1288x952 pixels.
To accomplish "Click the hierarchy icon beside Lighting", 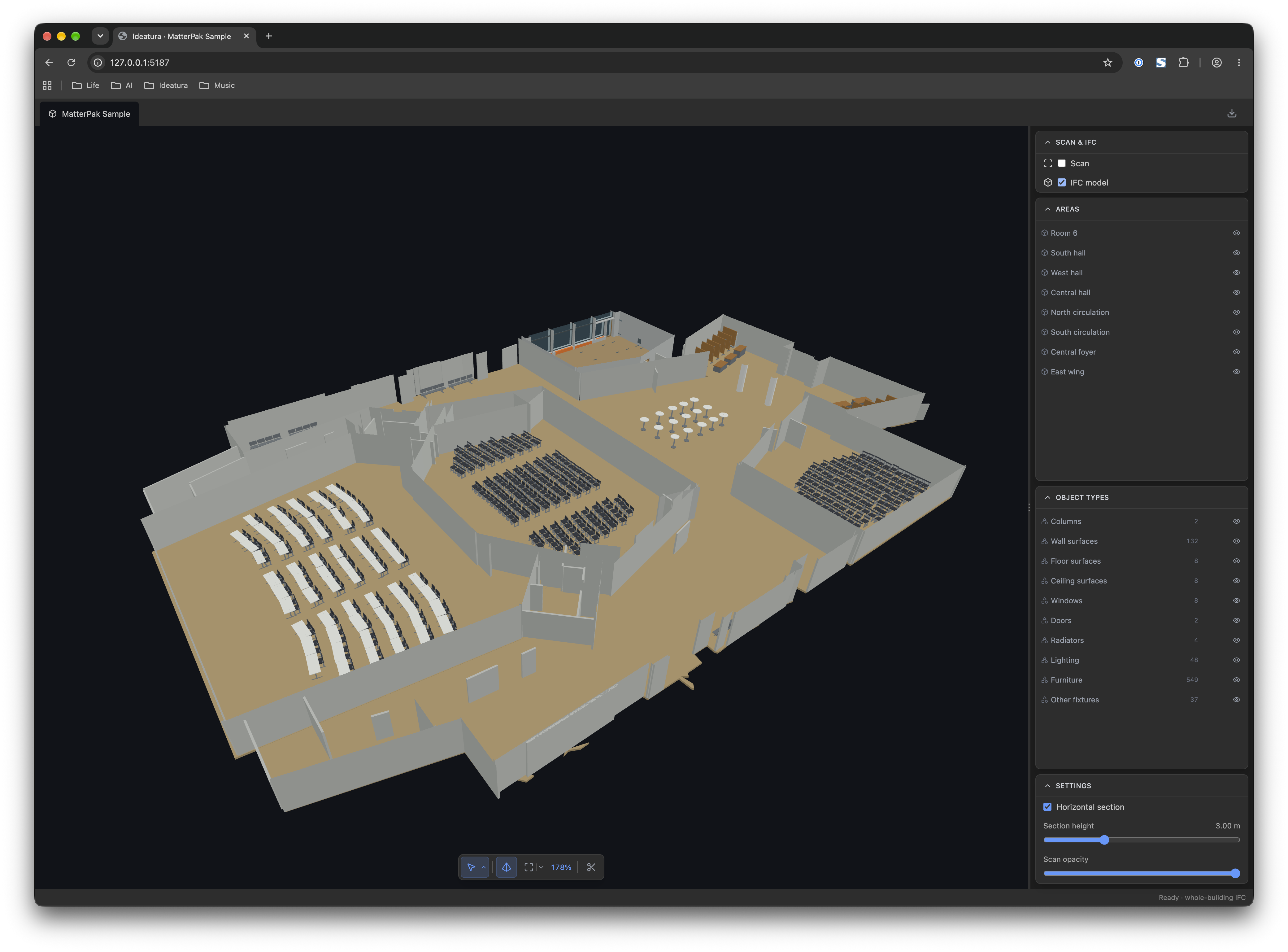I will (x=1044, y=660).
